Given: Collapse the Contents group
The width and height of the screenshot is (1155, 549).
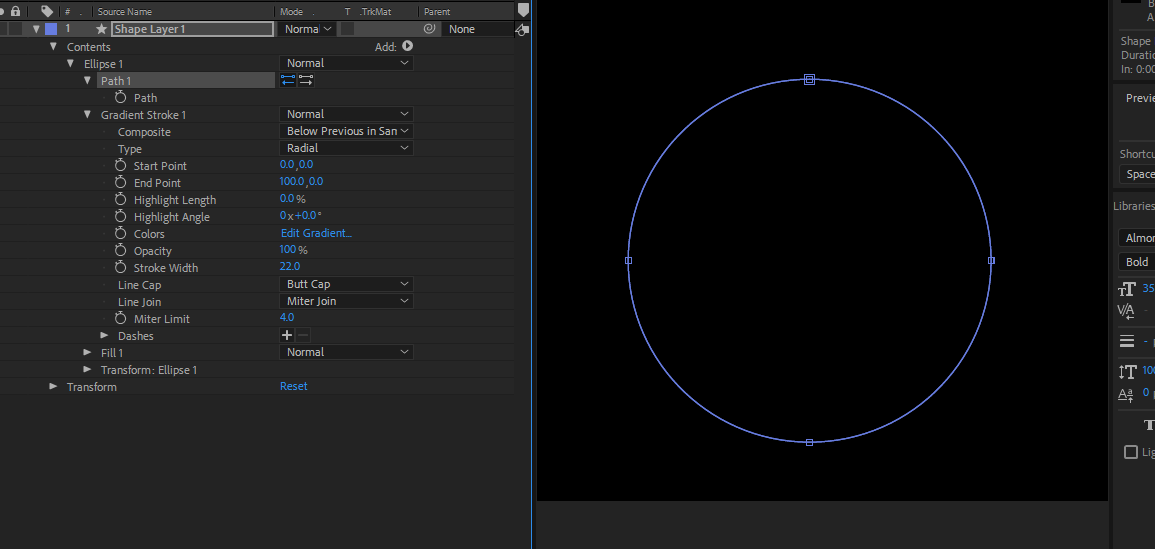Looking at the screenshot, I should pyautogui.click(x=53, y=46).
